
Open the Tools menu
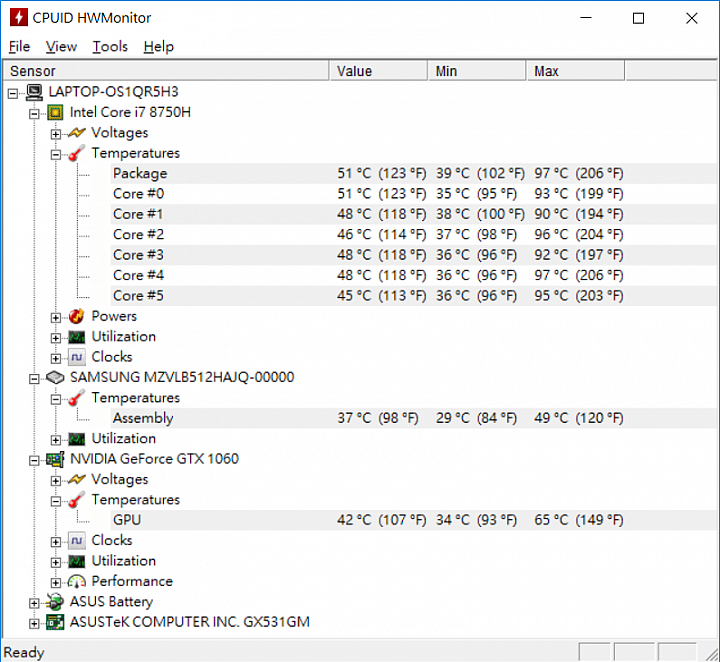click(110, 46)
